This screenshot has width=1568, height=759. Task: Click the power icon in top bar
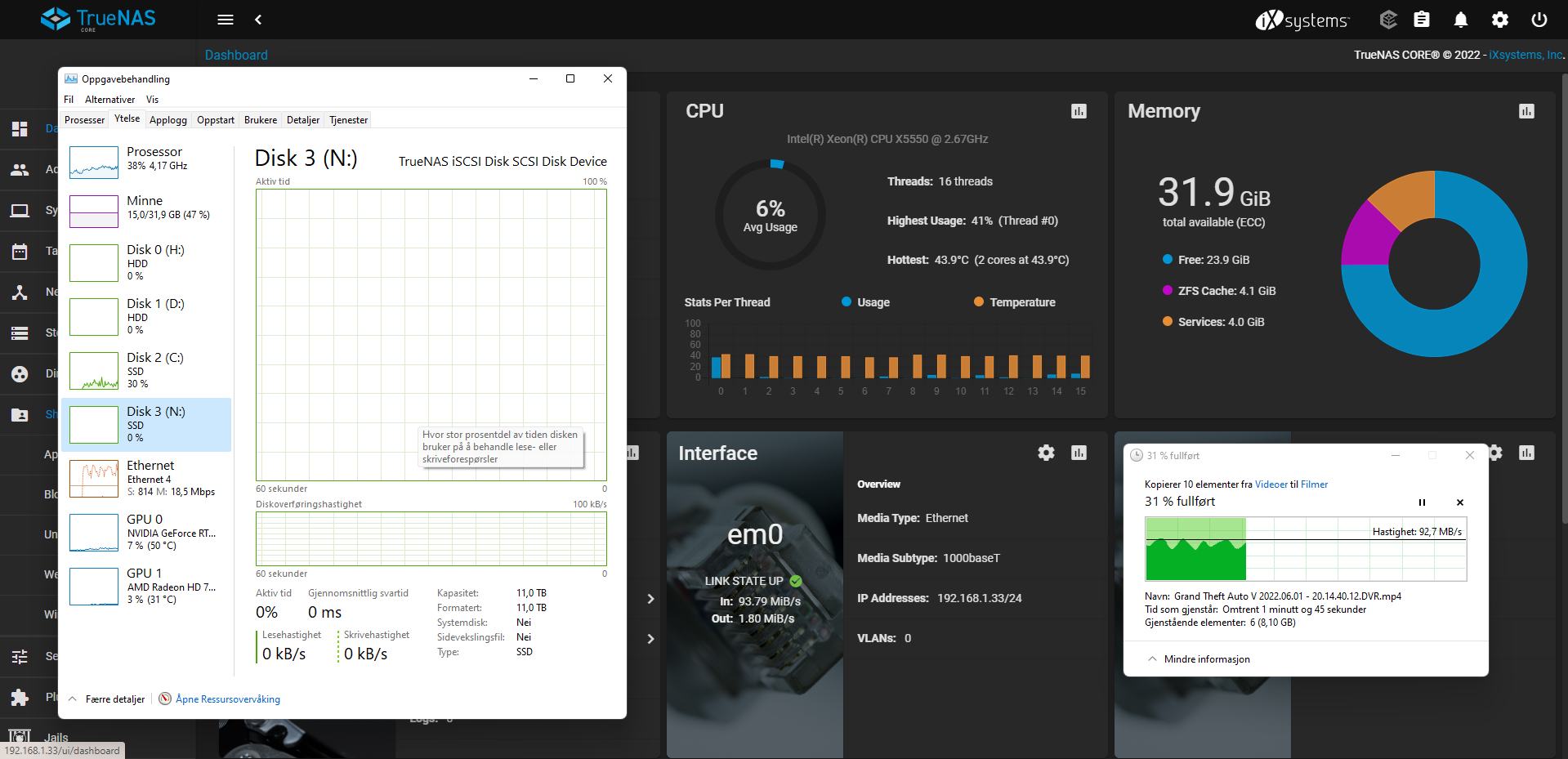point(1539,20)
